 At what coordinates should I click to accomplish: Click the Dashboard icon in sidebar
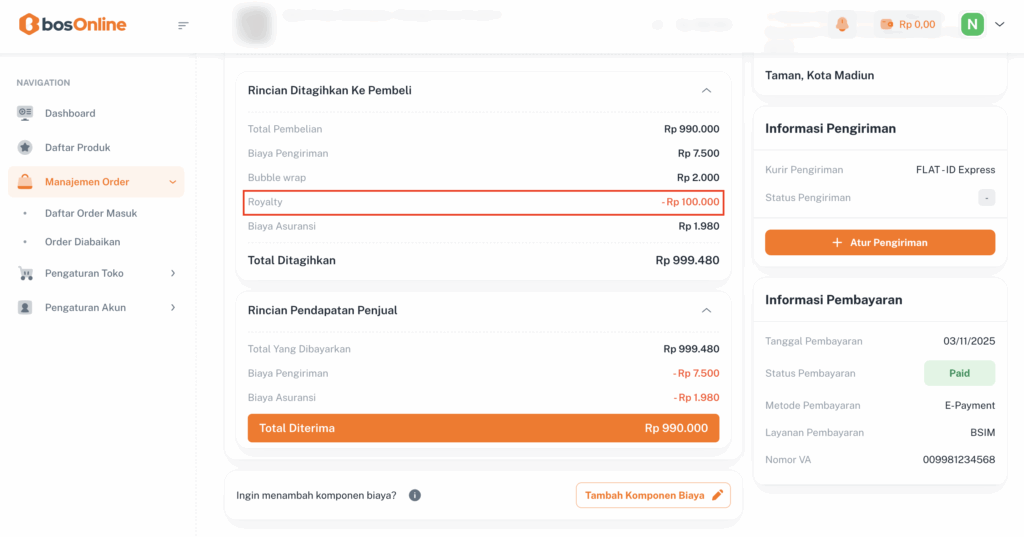(25, 113)
